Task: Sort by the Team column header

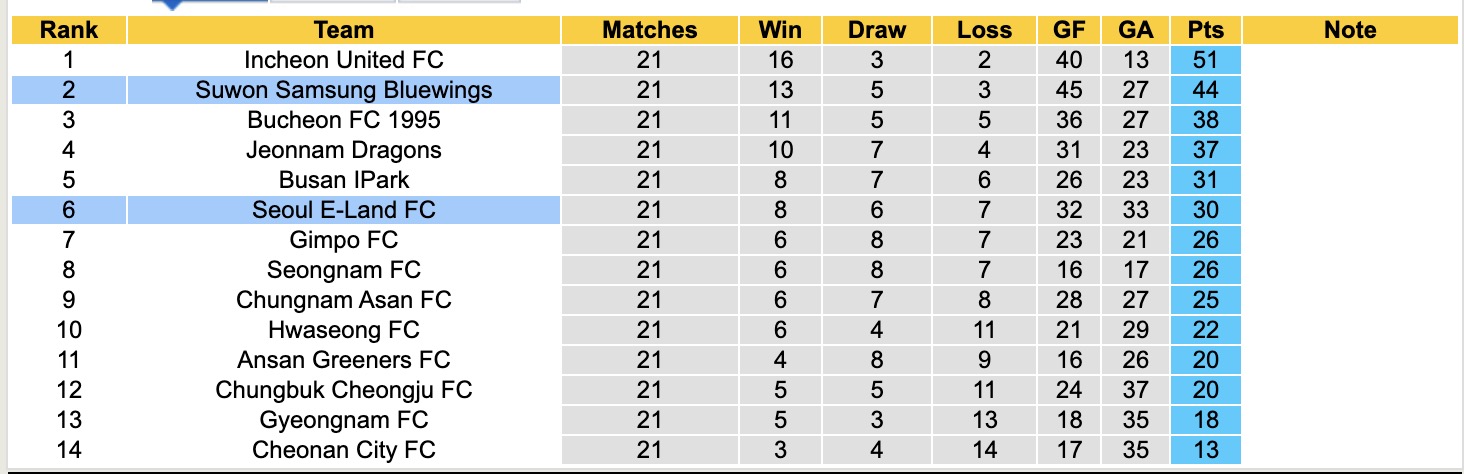Action: pyautogui.click(x=343, y=30)
